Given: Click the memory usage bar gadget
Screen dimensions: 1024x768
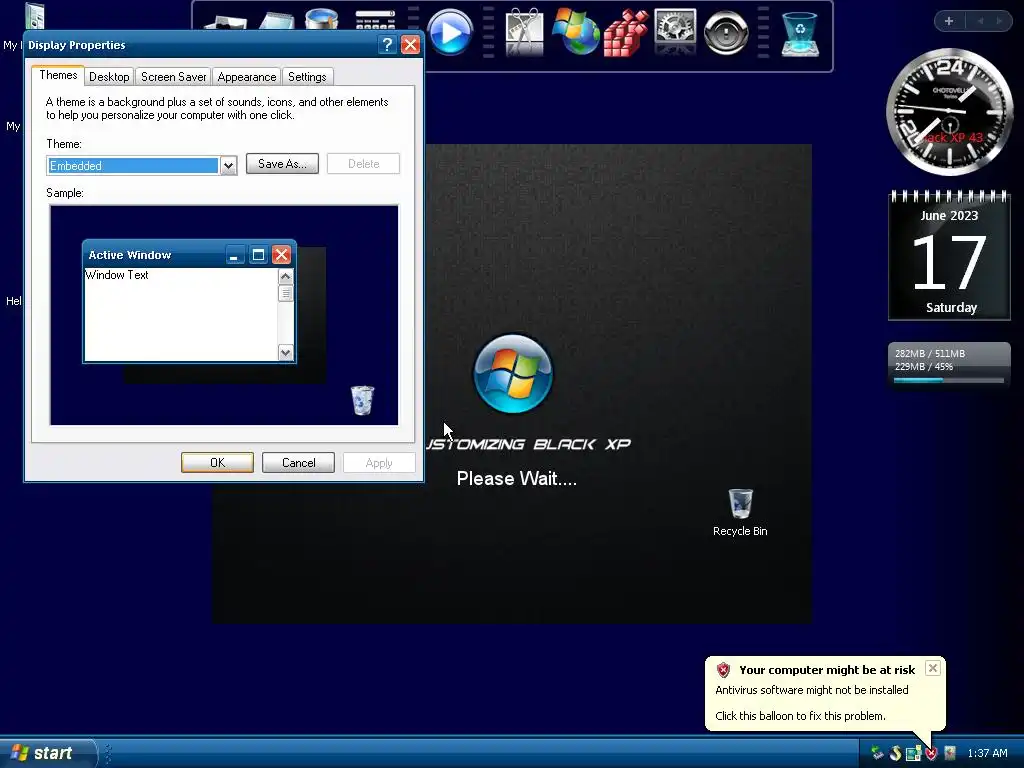Looking at the screenshot, I should point(949,364).
